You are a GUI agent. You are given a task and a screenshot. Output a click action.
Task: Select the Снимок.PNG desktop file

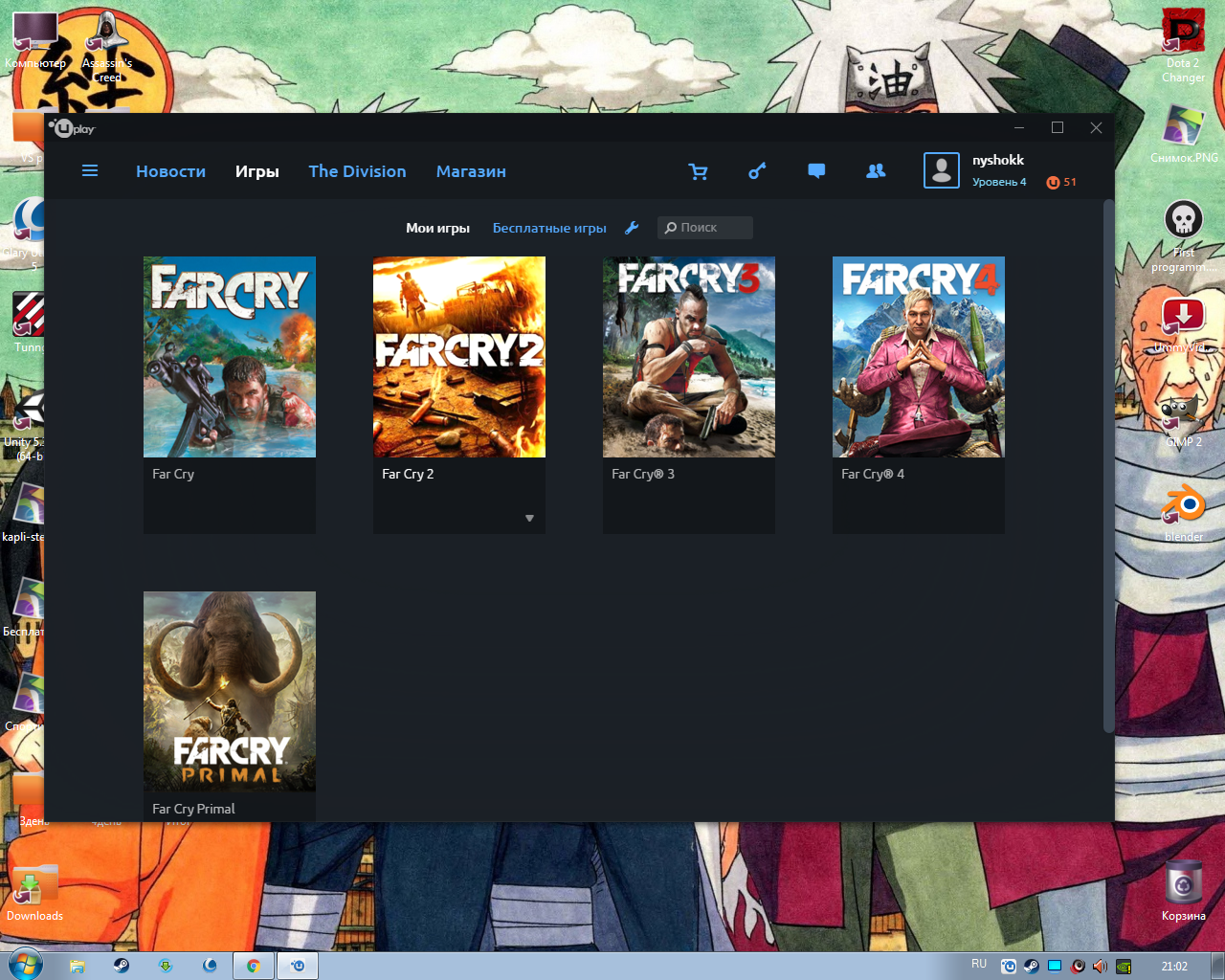(1184, 132)
